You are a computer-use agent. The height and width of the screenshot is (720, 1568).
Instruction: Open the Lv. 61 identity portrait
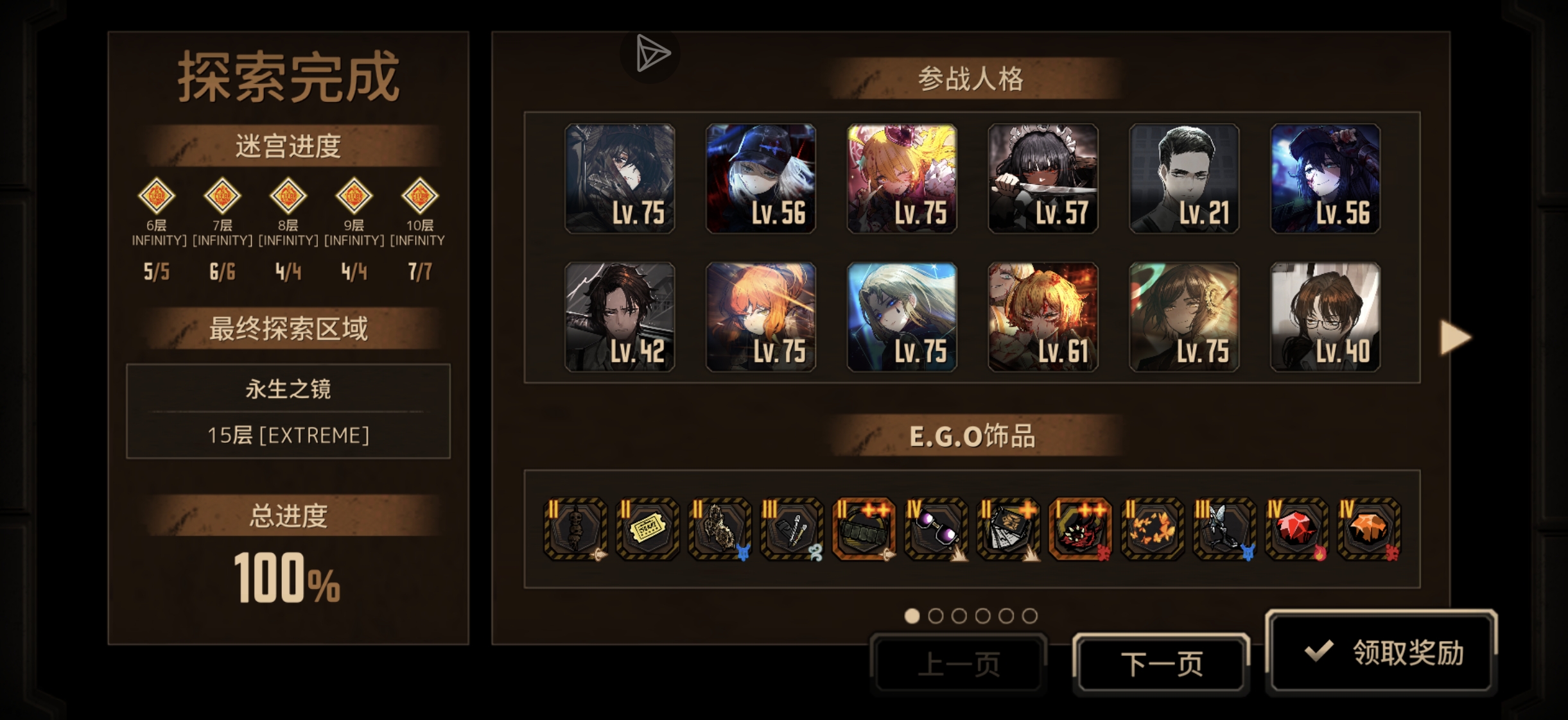(x=1043, y=317)
